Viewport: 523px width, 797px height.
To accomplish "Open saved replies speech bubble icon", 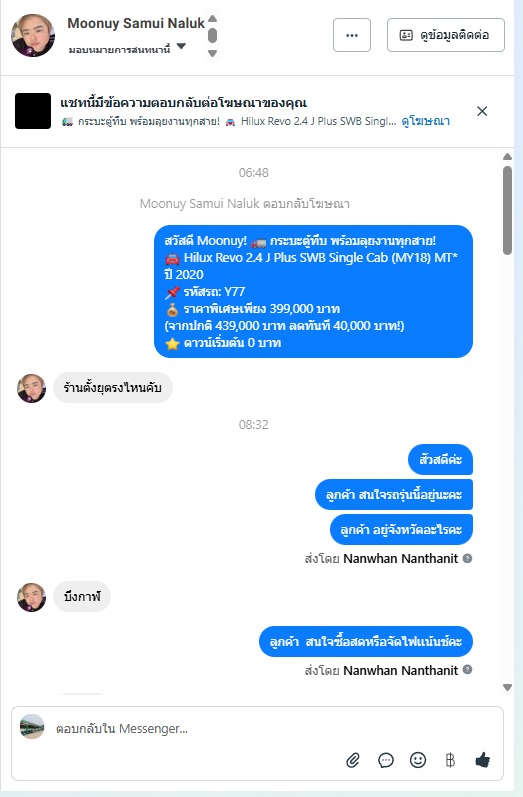I will coord(386,760).
